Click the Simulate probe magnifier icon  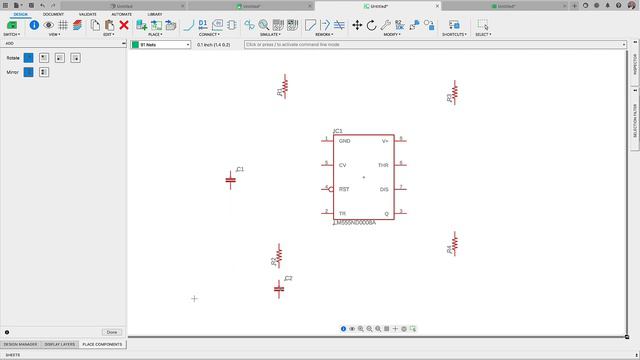coord(264,25)
